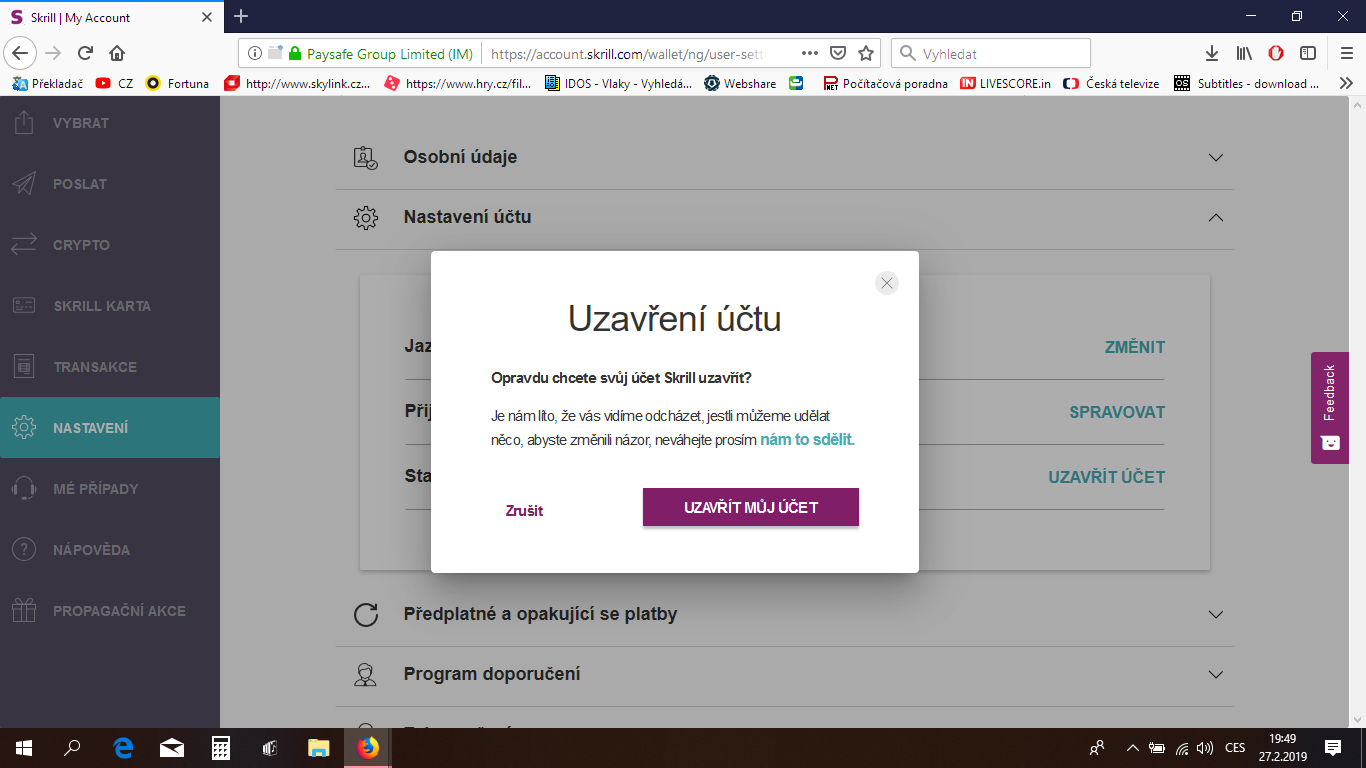Click the PROPAGAČNÍ AKCE gift icon
The width and height of the screenshot is (1366, 768).
point(24,611)
